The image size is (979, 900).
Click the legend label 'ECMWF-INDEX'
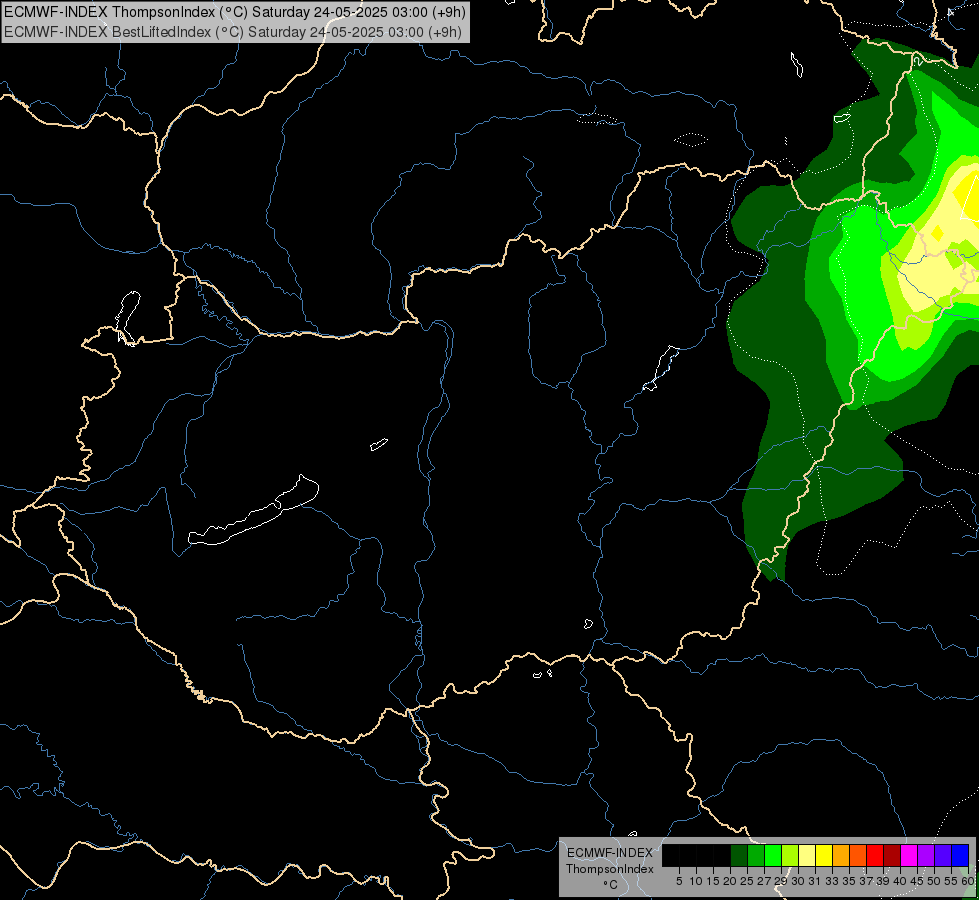[610, 853]
